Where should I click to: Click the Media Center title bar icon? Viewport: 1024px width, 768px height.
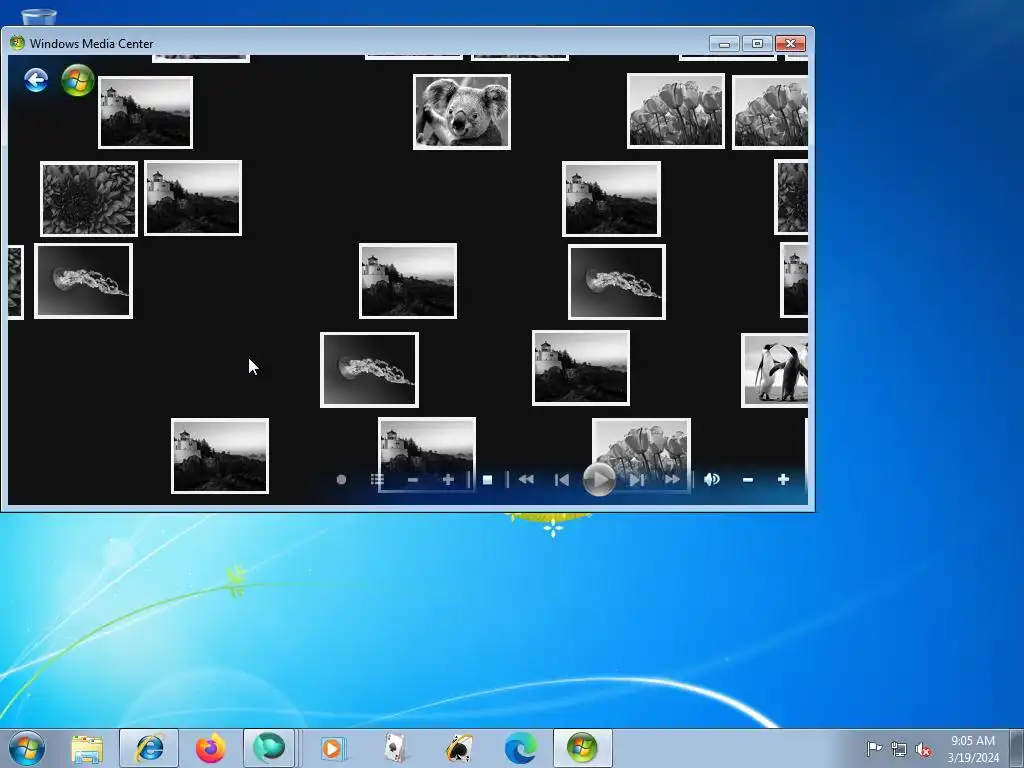point(17,43)
